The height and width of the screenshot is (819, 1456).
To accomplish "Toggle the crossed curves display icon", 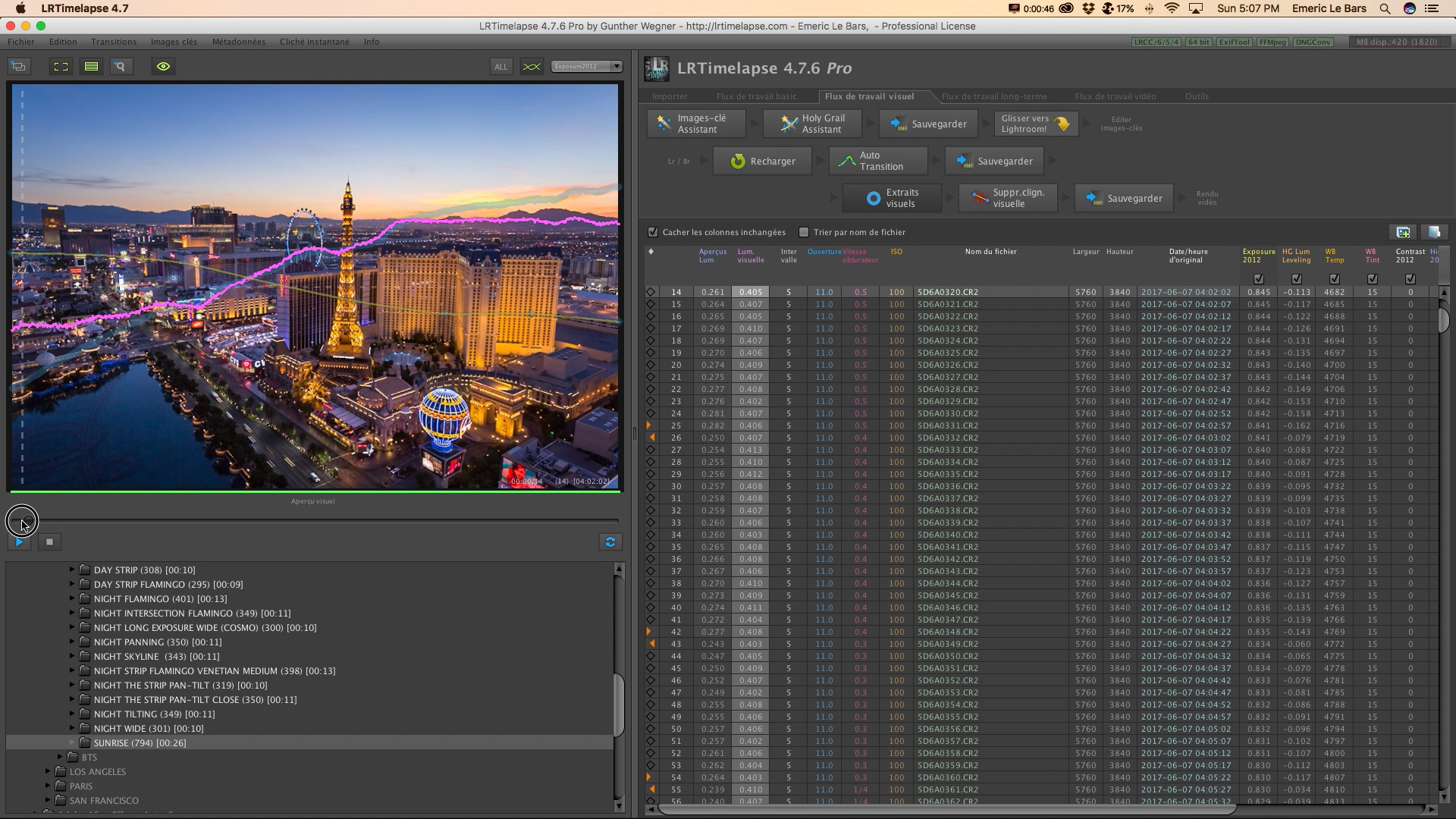I will coord(532,67).
